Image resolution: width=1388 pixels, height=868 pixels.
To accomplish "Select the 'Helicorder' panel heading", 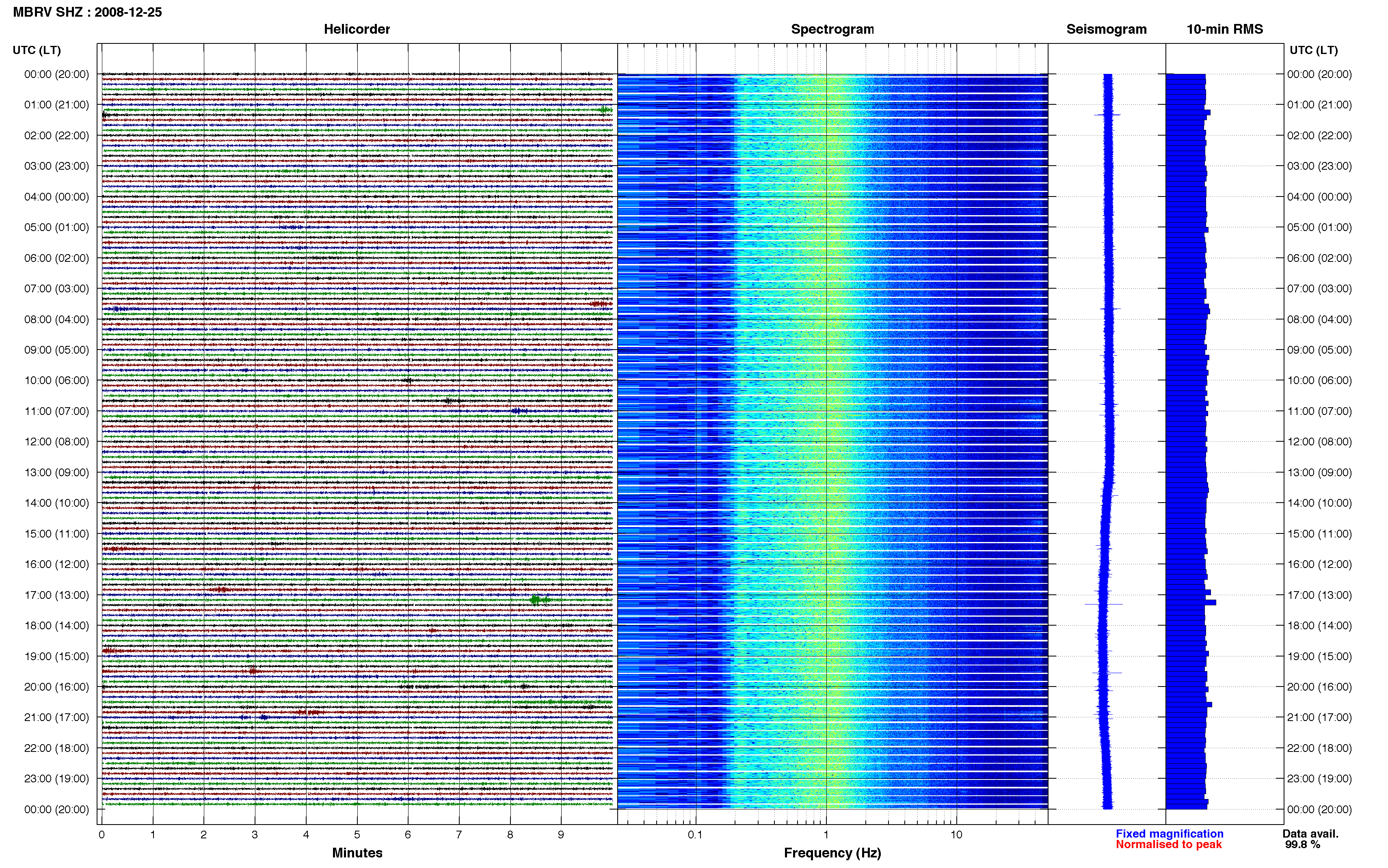I will coord(357,29).
